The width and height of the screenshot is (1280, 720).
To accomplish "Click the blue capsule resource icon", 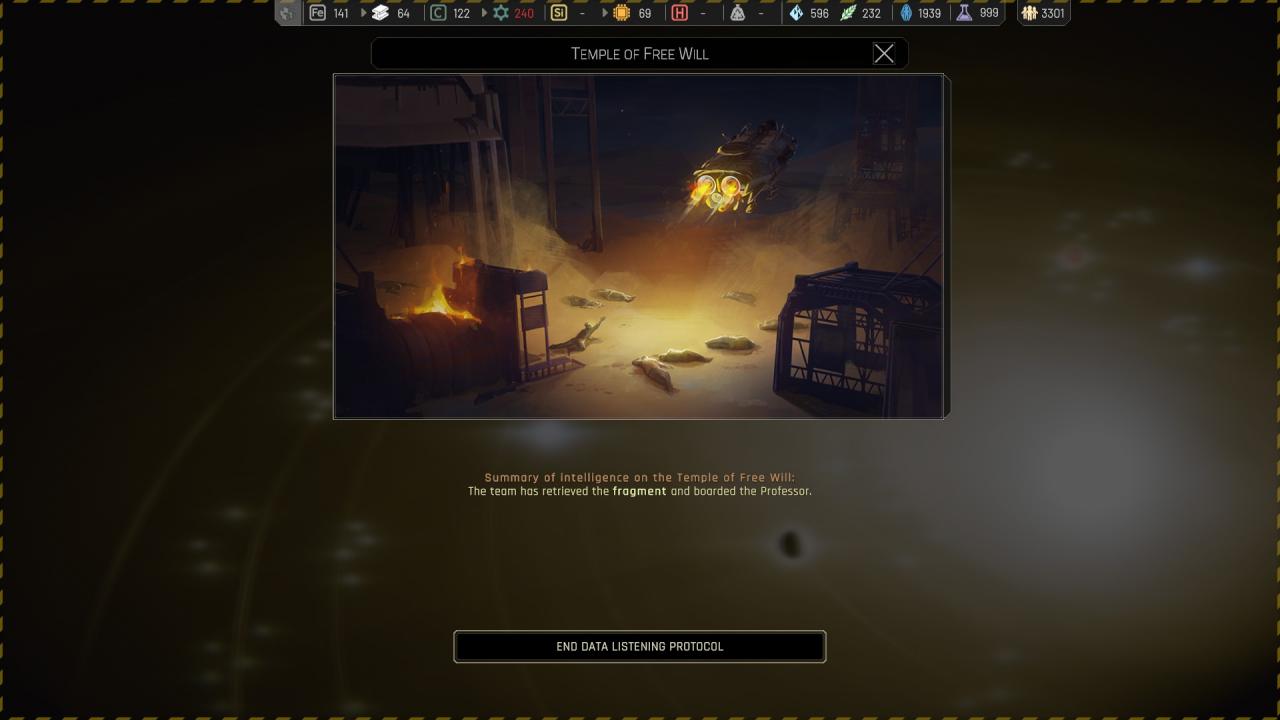I will tap(906, 13).
